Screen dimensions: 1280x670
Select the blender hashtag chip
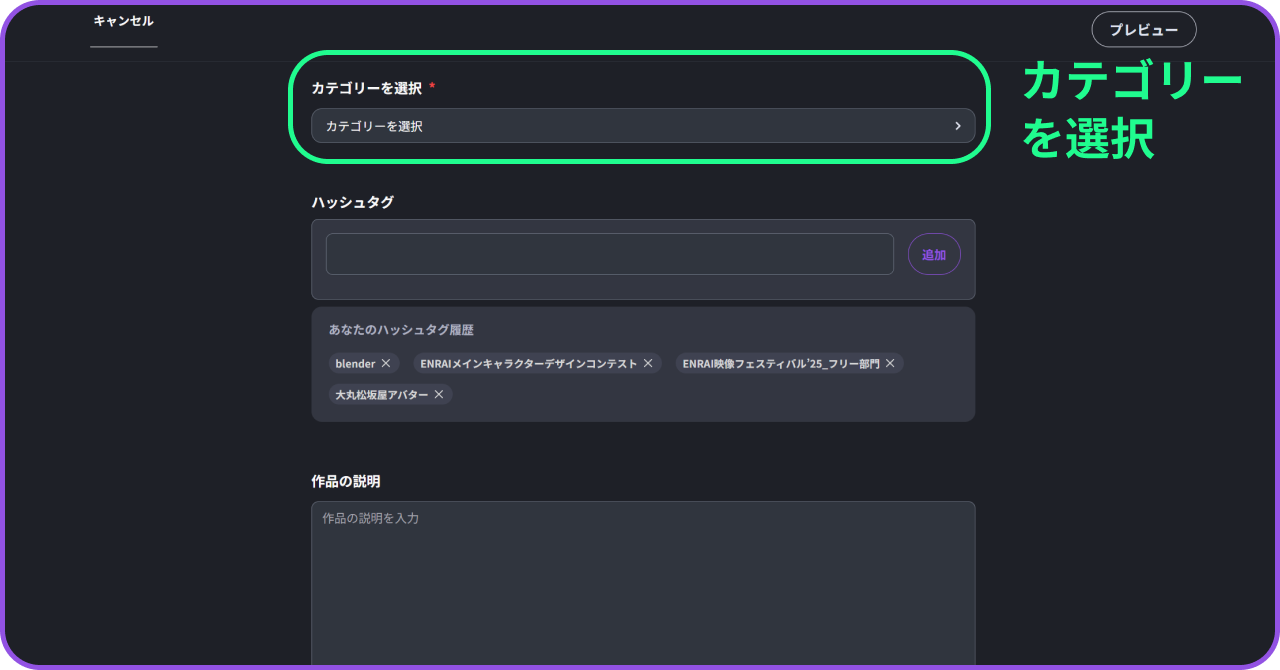[x=355, y=364]
